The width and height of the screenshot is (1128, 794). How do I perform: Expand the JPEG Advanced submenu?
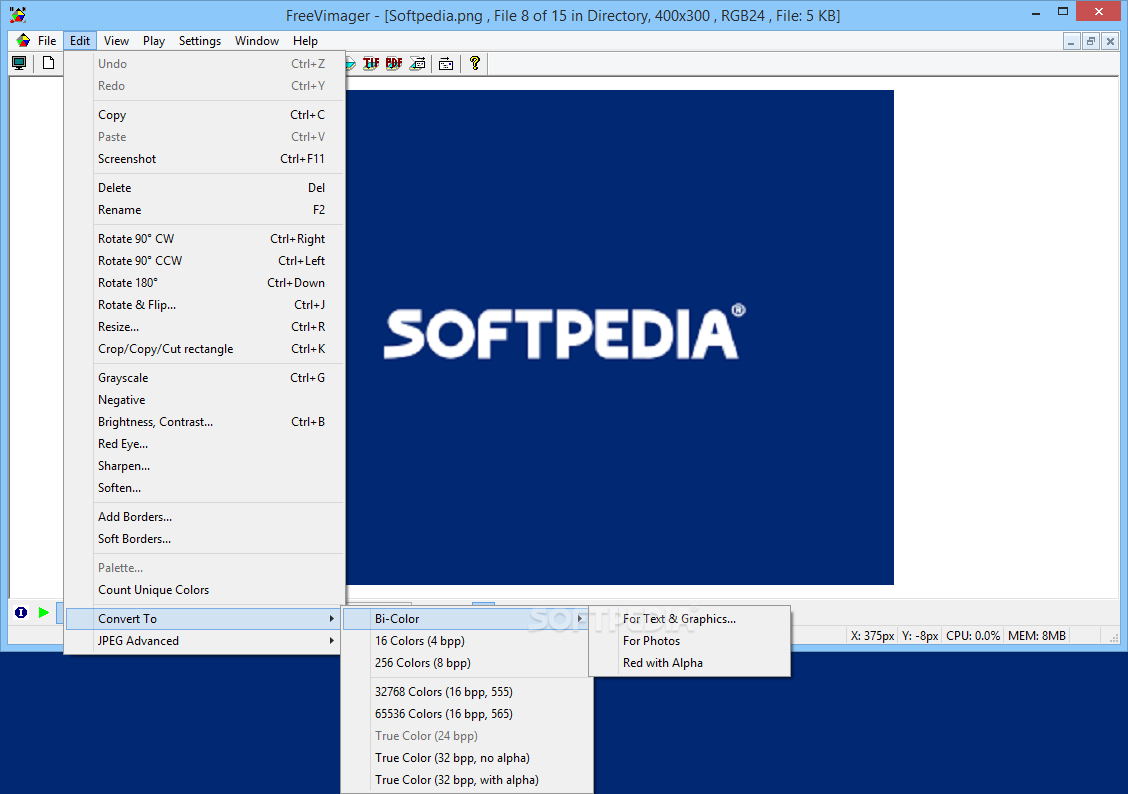coord(205,641)
